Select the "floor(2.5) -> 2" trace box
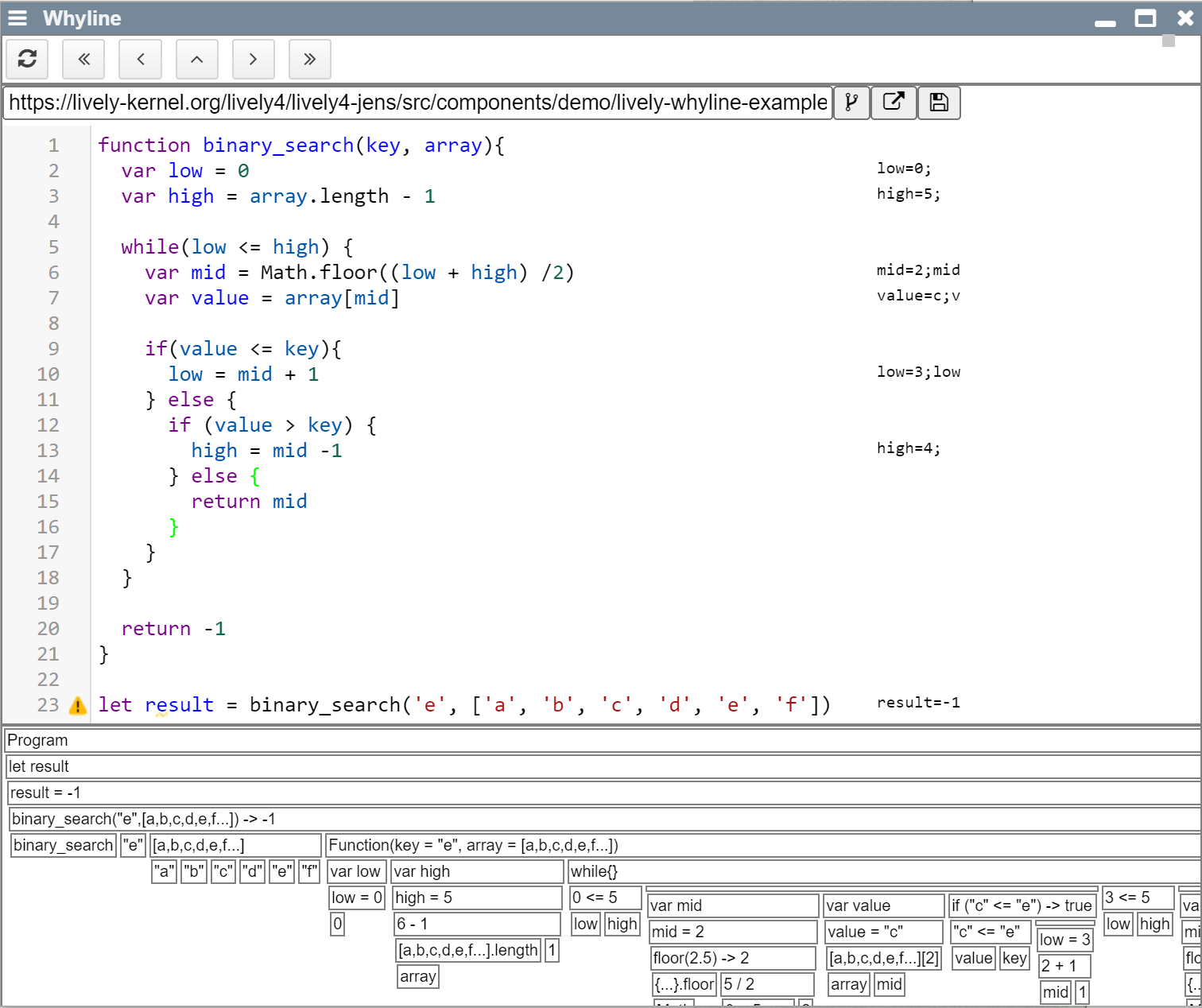This screenshot has height=1008, width=1202. pyautogui.click(x=700, y=958)
